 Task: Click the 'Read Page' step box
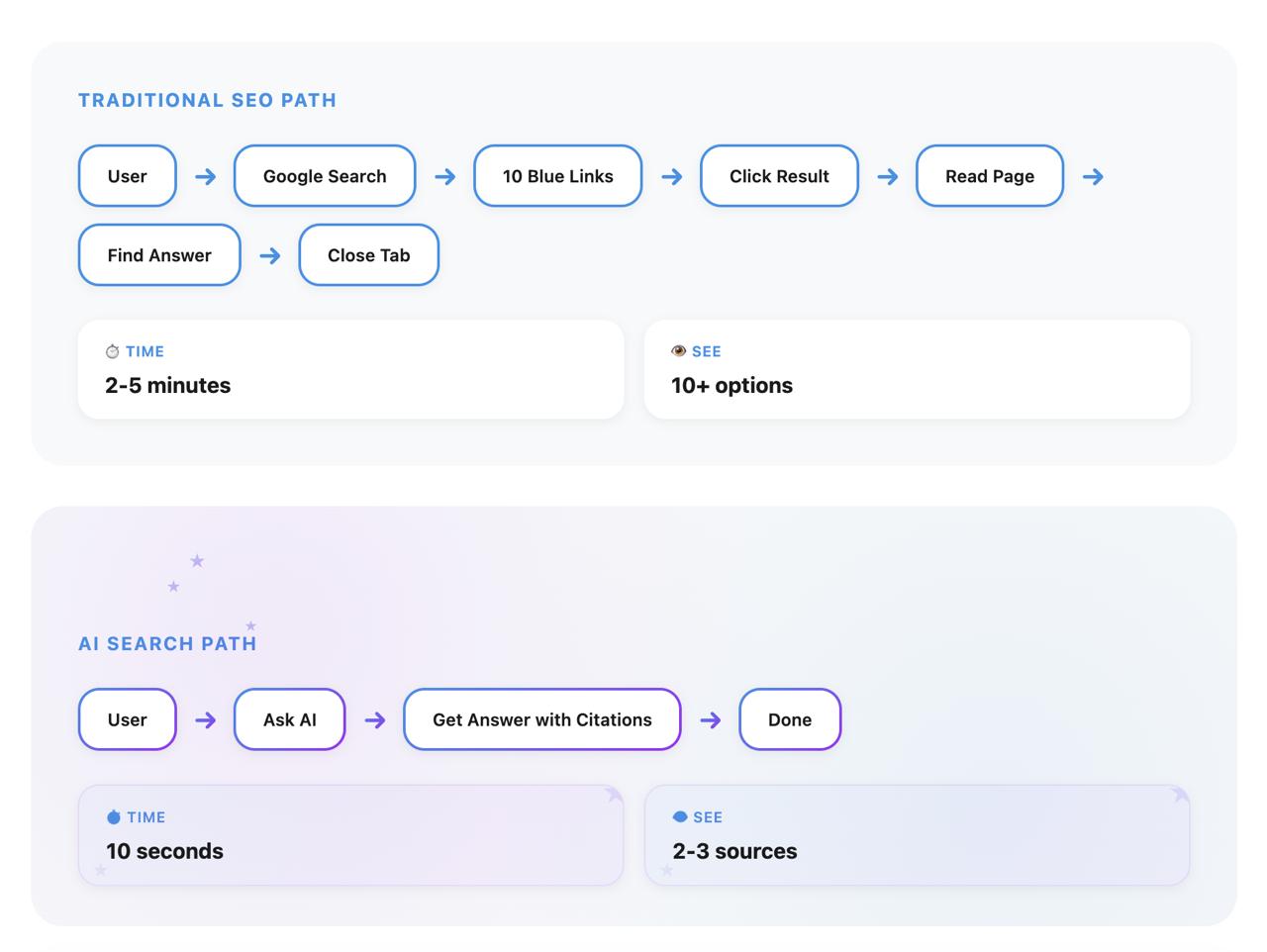990,176
